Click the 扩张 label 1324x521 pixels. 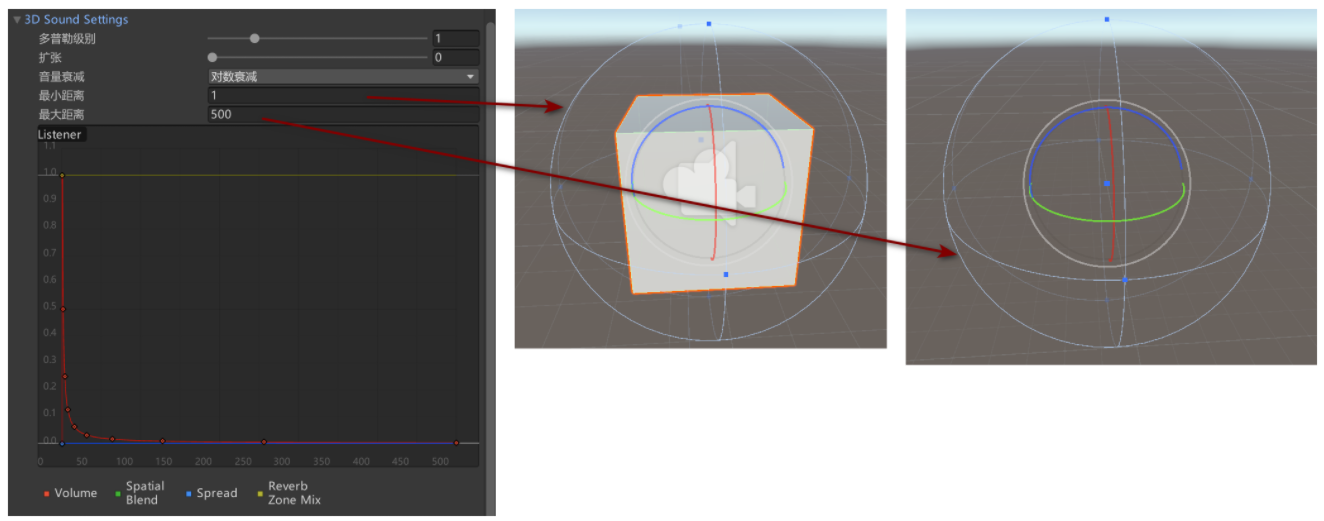click(x=50, y=58)
